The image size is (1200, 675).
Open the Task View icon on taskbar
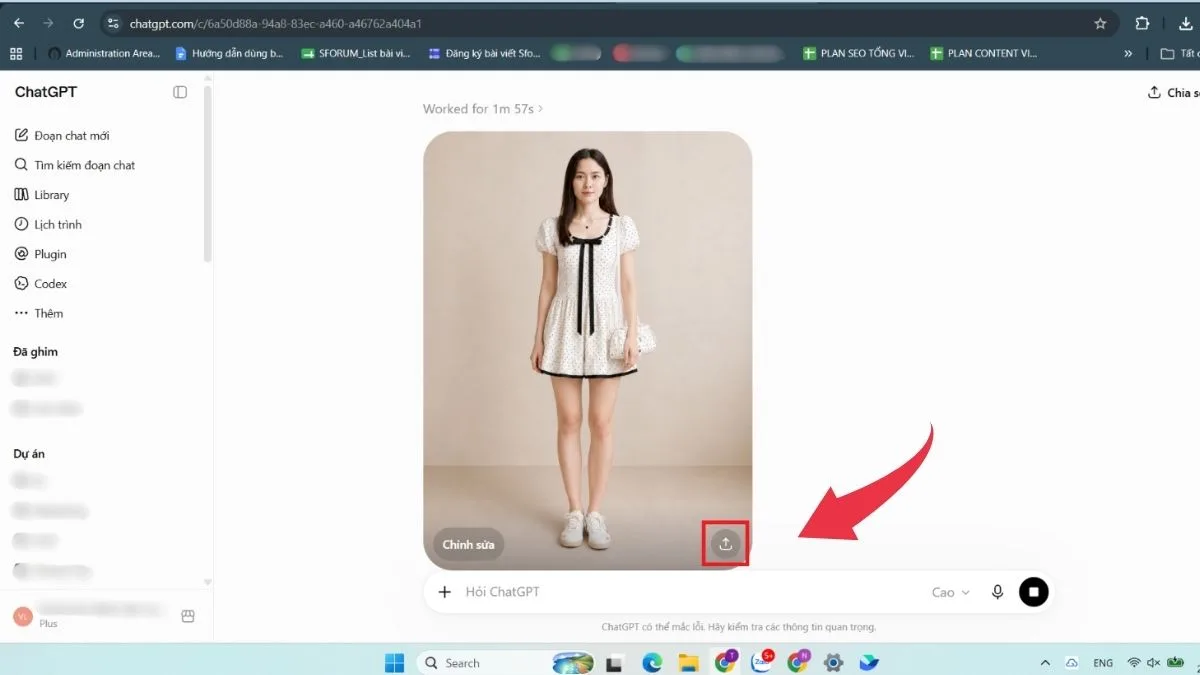[x=615, y=662]
